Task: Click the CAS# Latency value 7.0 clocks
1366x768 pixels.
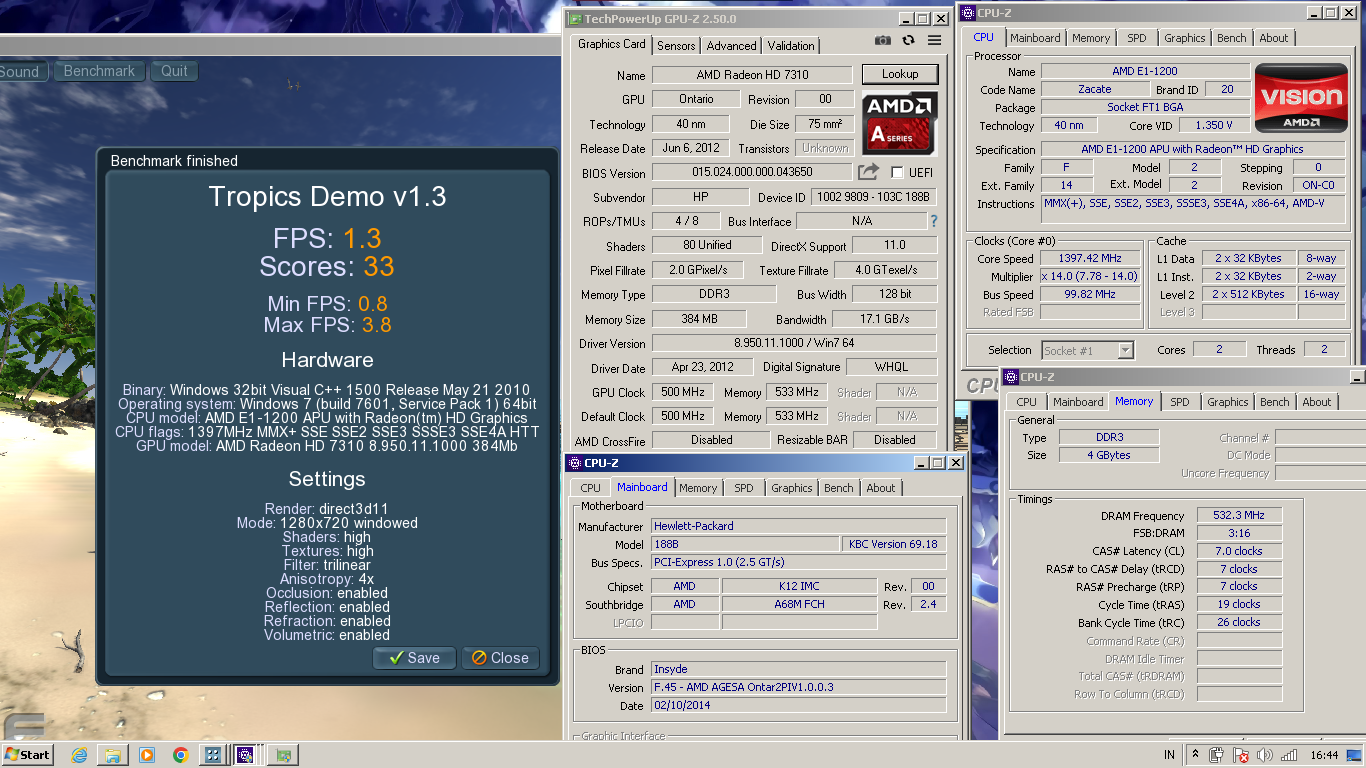Action: pyautogui.click(x=1239, y=551)
